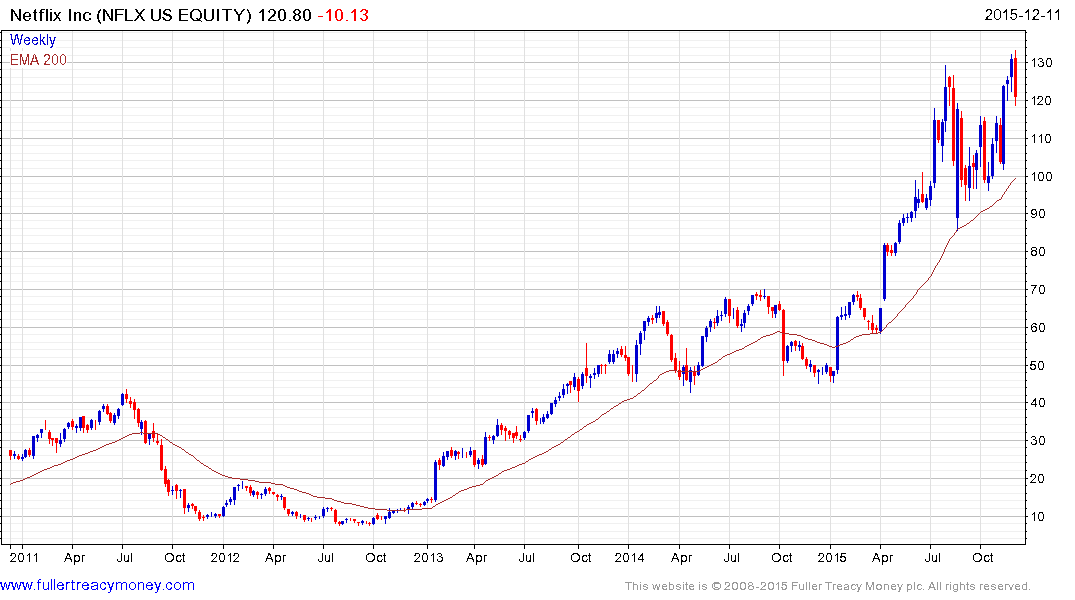Click the Weekly interval label

33,40
